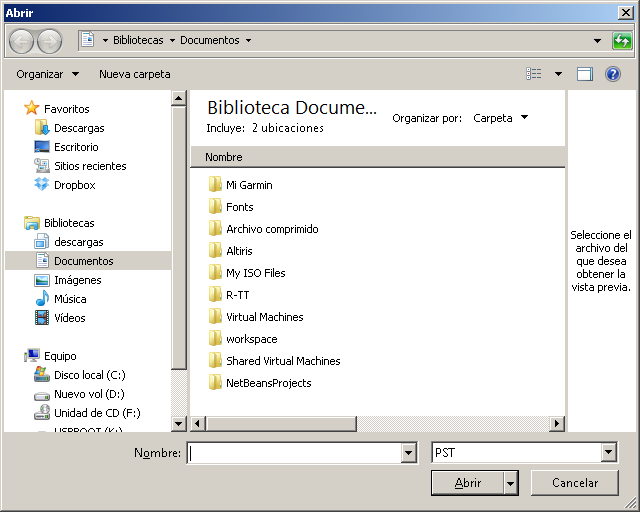Image resolution: width=640 pixels, height=512 pixels.
Task: Click the file list scroll left arrow
Action: click(x=198, y=423)
